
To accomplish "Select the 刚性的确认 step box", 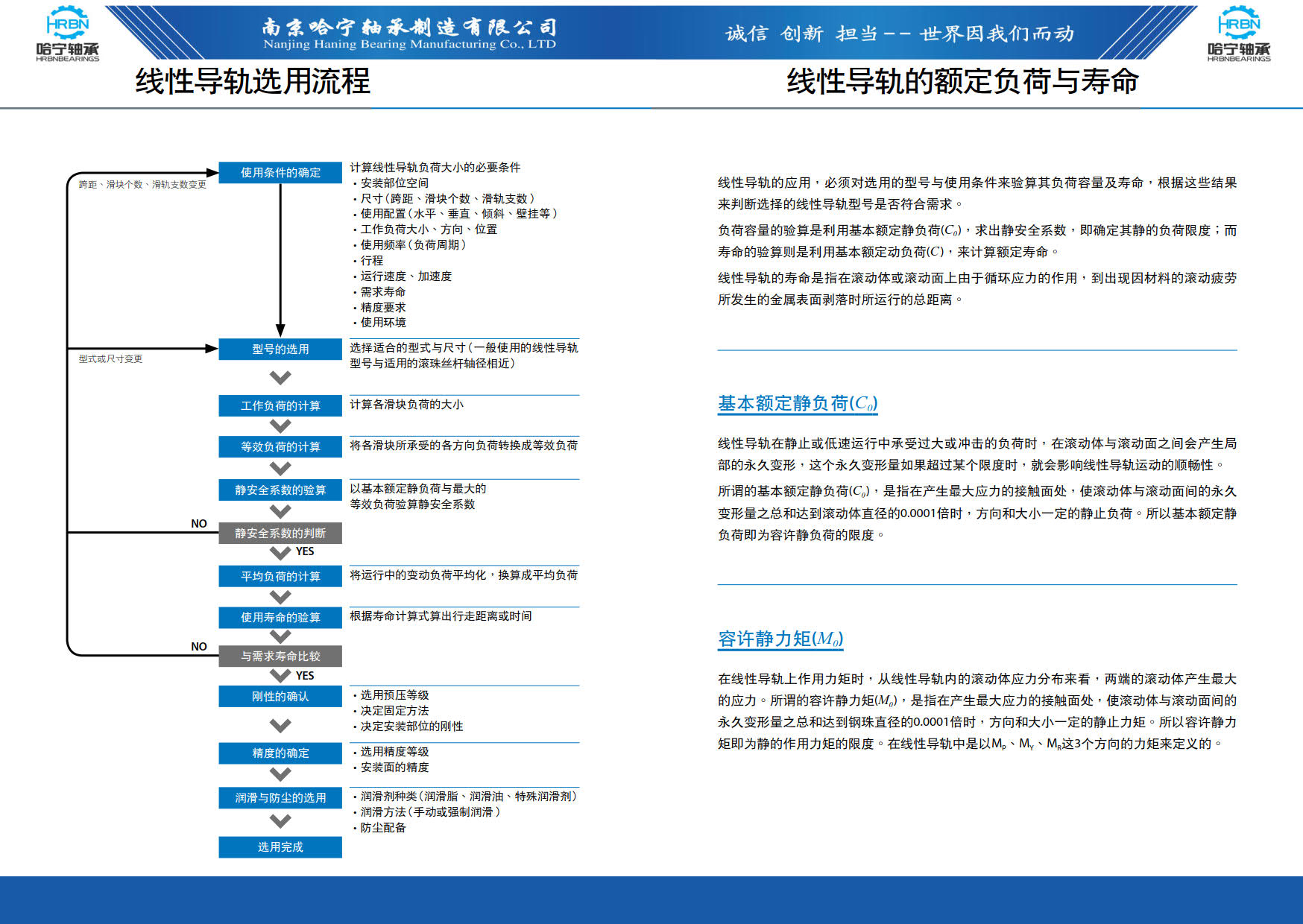I will [x=280, y=696].
